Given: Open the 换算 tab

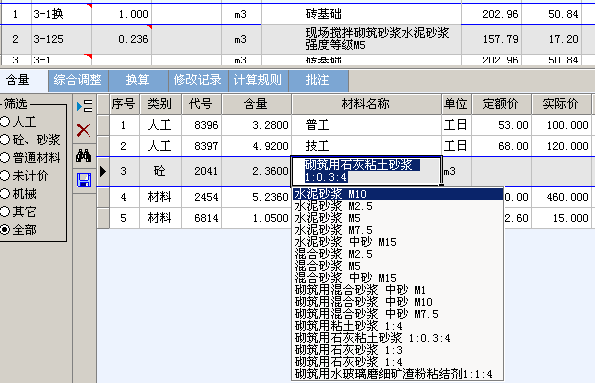Looking at the screenshot, I should 138,80.
